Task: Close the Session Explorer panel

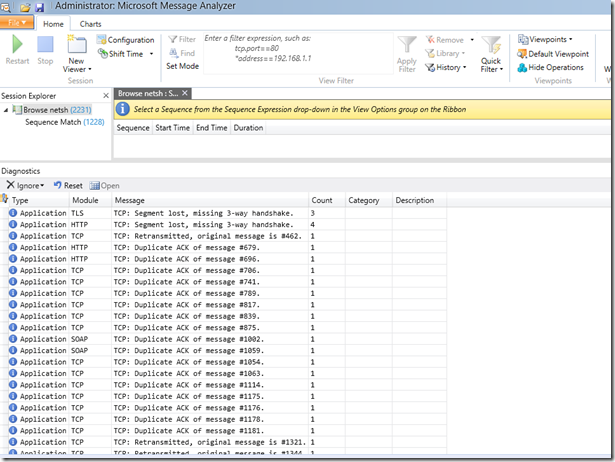Action: click(106, 96)
